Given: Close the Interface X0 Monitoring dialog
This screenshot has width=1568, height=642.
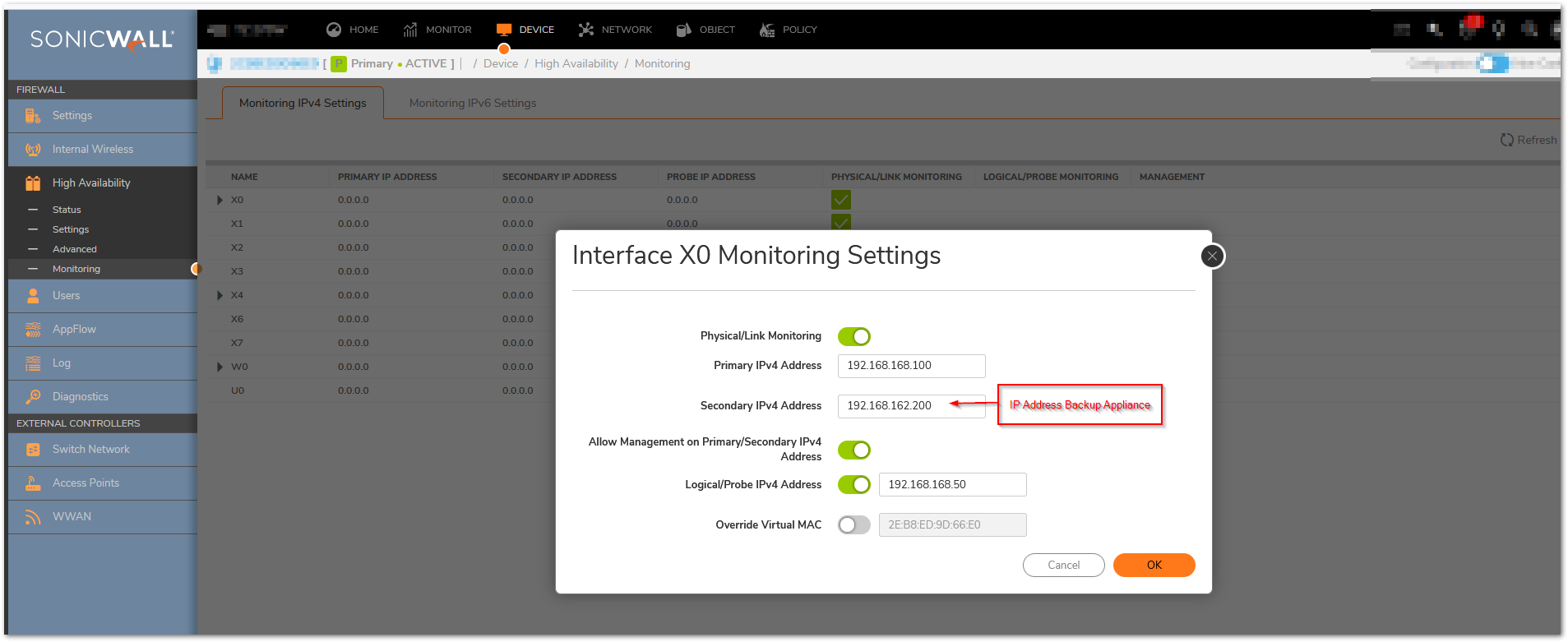Looking at the screenshot, I should click(1212, 256).
